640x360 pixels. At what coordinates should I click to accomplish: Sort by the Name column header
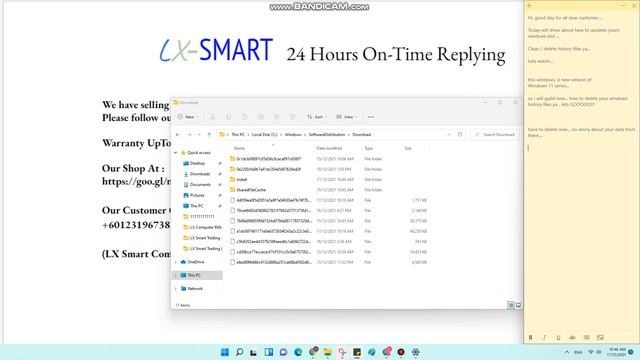pos(239,148)
